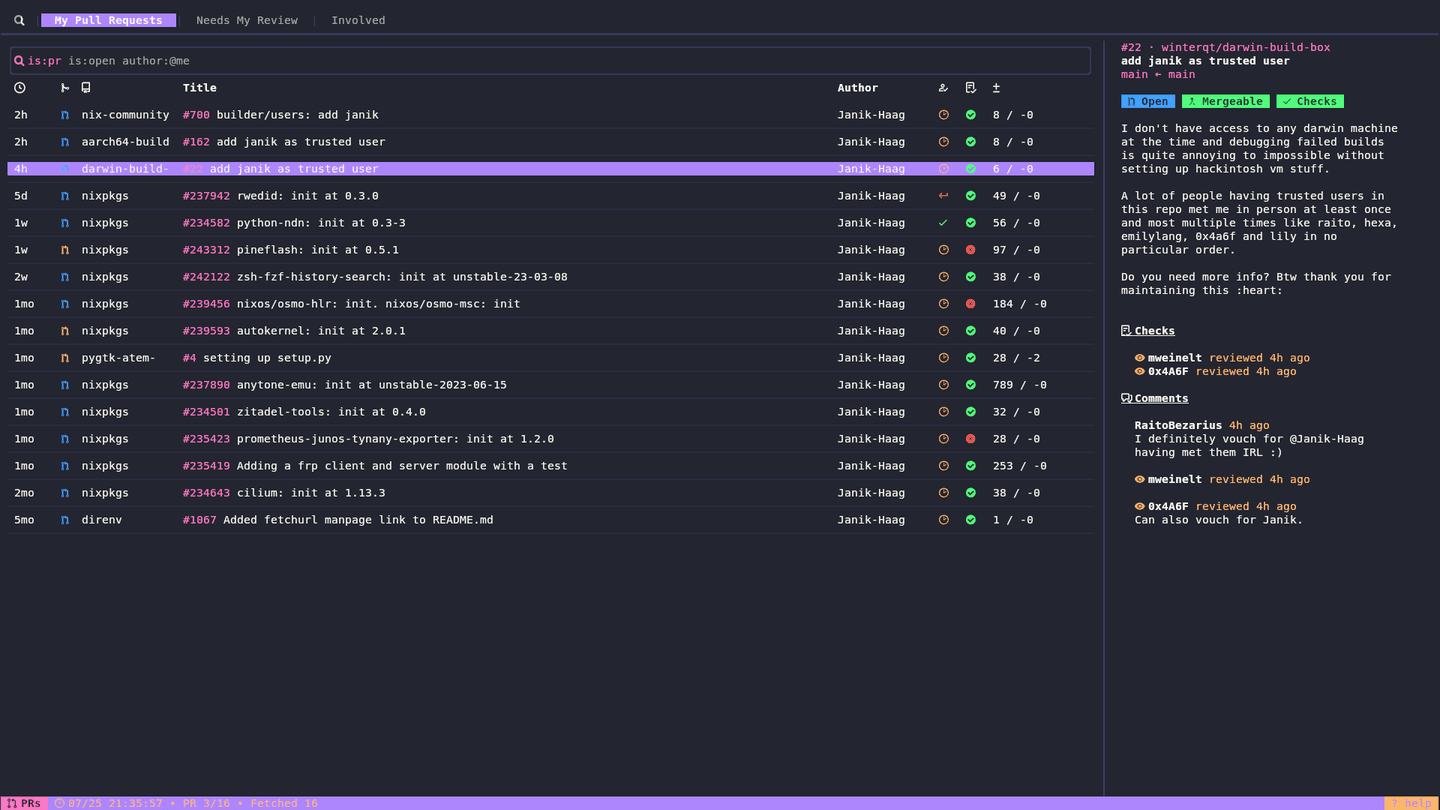Click the review pen column header icon

click(x=942, y=88)
